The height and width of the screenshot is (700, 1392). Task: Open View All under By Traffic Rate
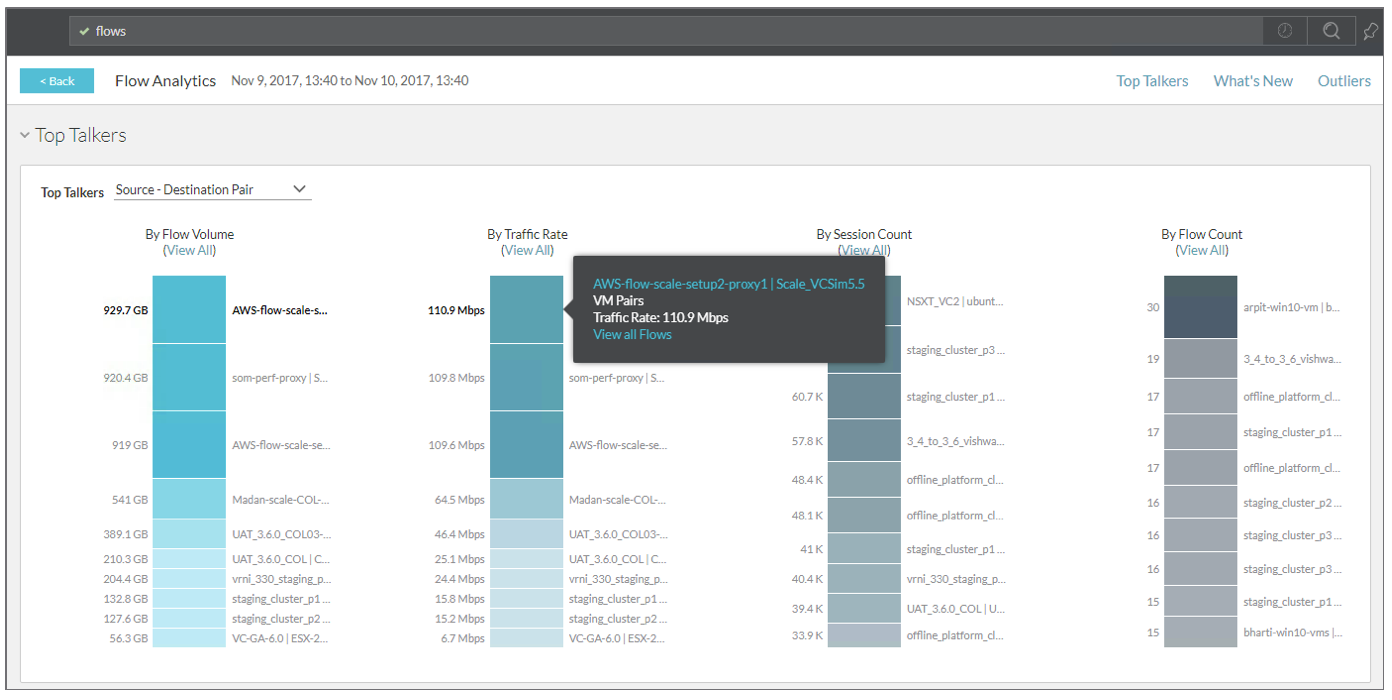[x=527, y=250]
